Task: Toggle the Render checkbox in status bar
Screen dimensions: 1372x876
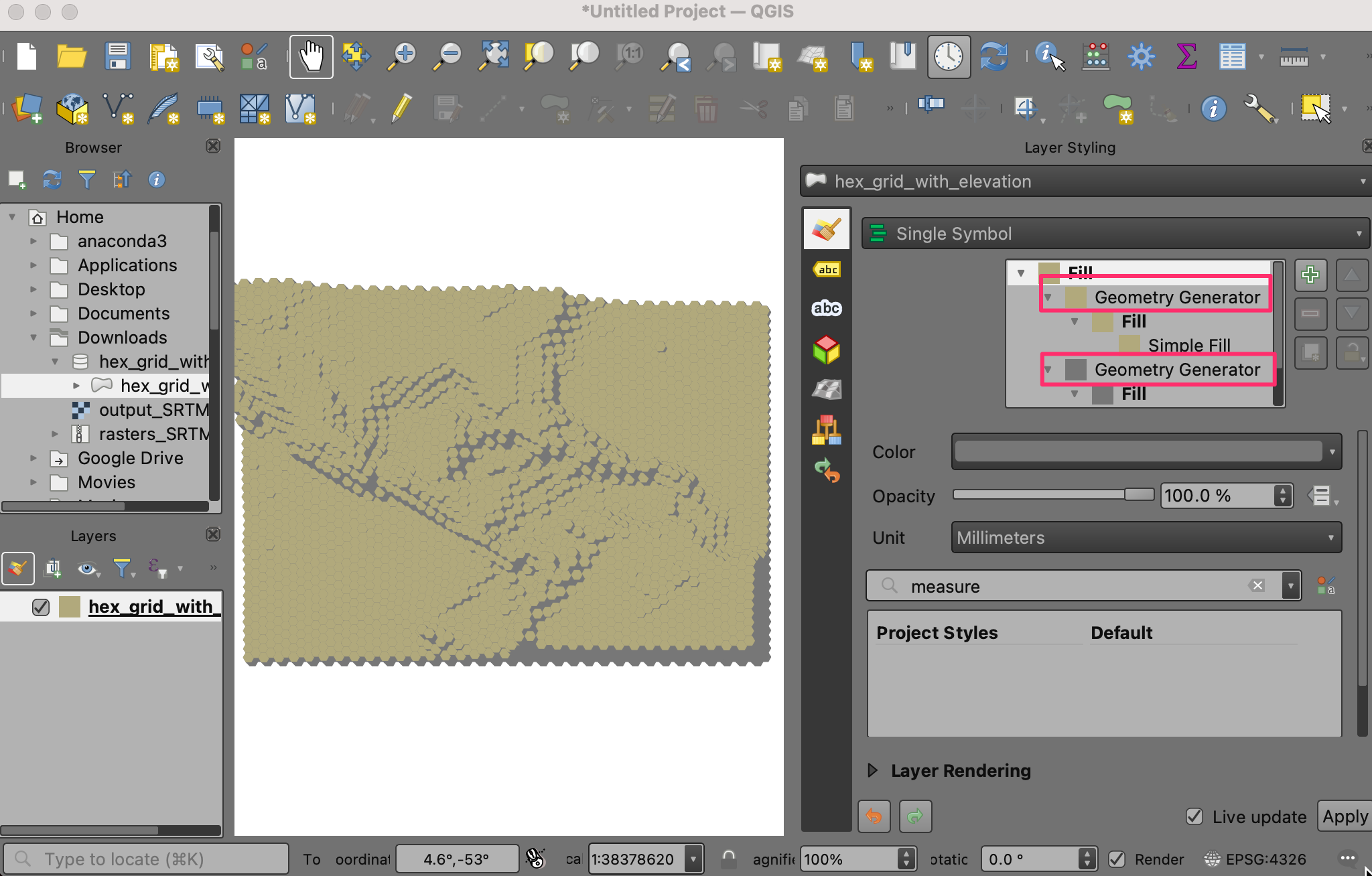Action: click(1116, 859)
